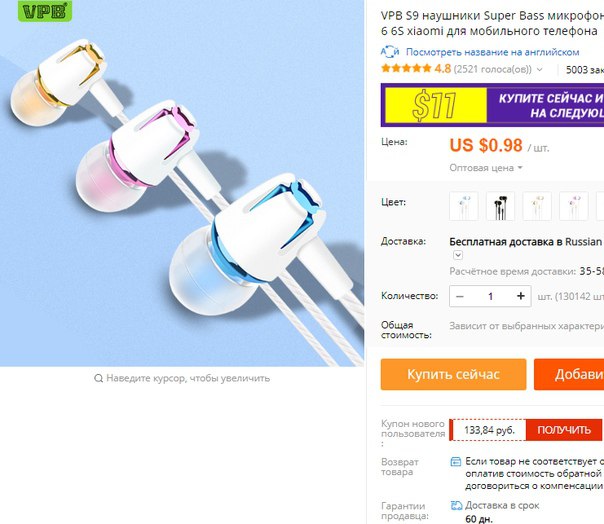Screen dimensions: 604x524
Task: Increase quantity with the plus button
Action: click(521, 296)
